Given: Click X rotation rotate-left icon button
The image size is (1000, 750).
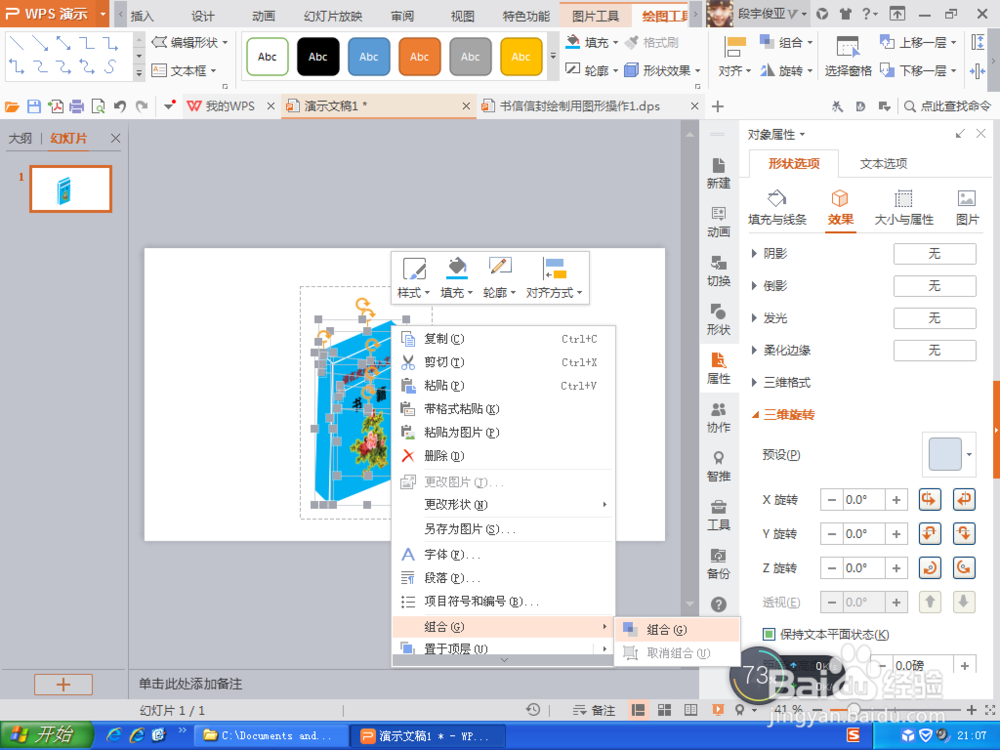Looking at the screenshot, I should [x=930, y=499].
